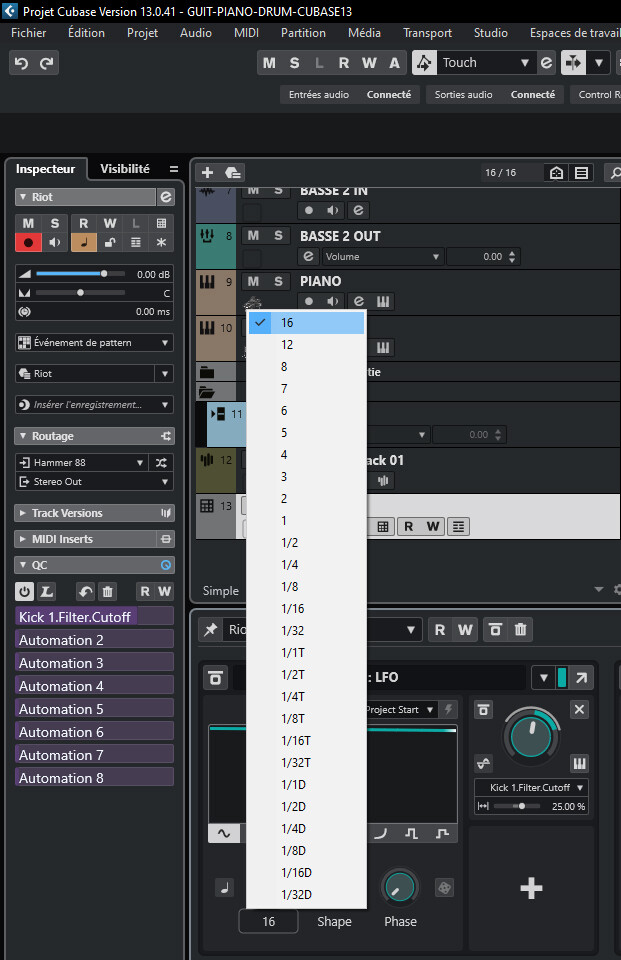Adjust the 25.00 % modulation depth slider
Image resolution: width=621 pixels, height=960 pixels.
[518, 806]
